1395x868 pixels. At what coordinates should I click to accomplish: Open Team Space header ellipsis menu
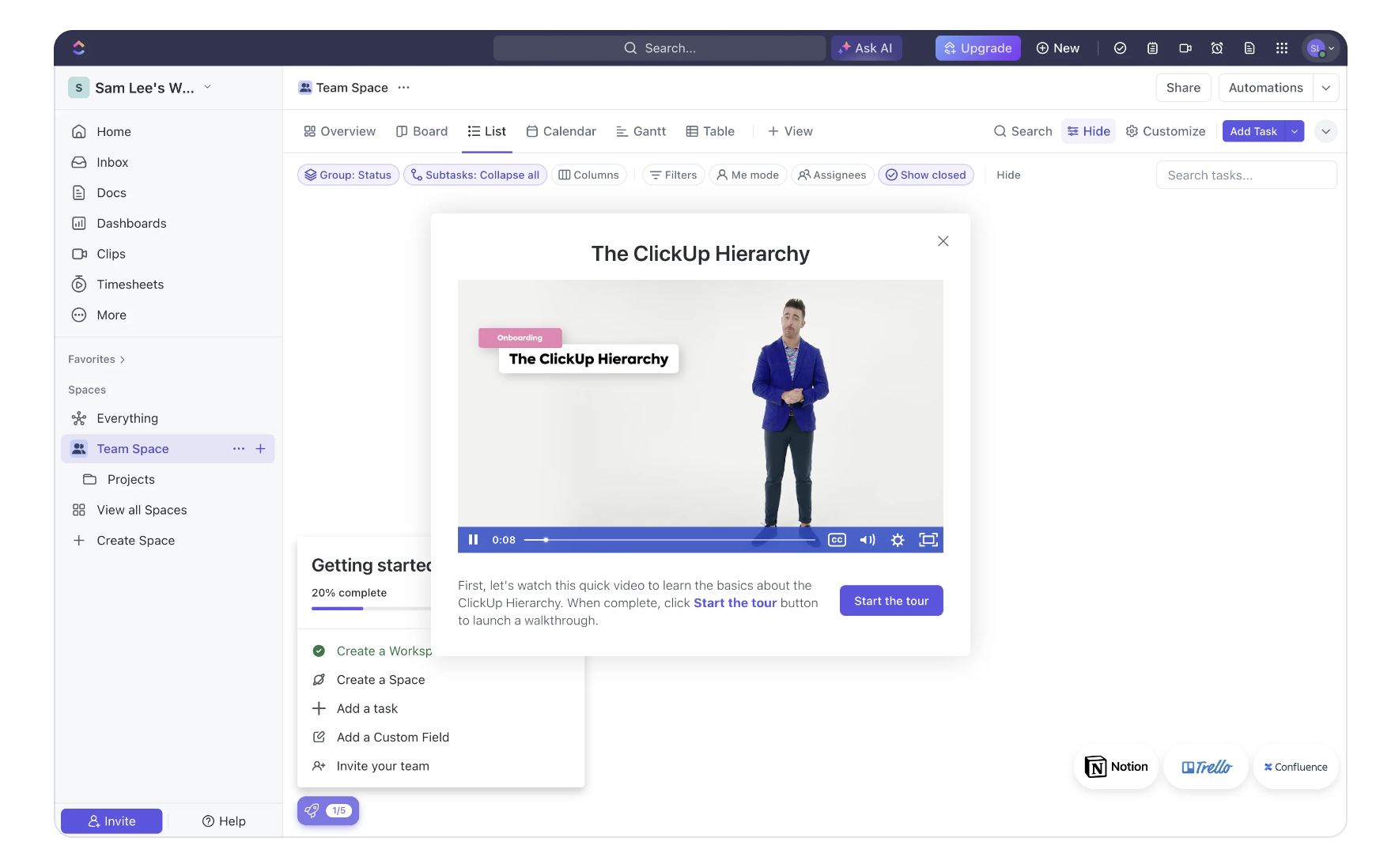pos(404,88)
